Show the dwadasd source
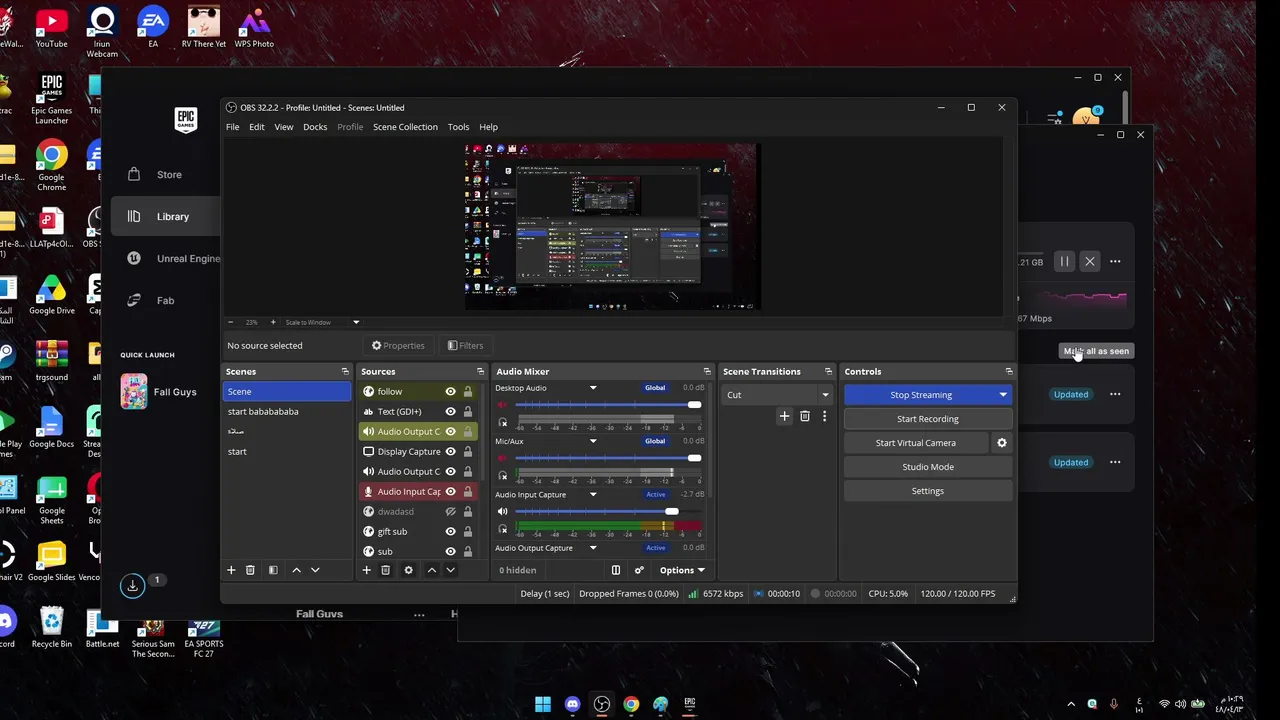The width and height of the screenshot is (1280, 720). point(450,512)
